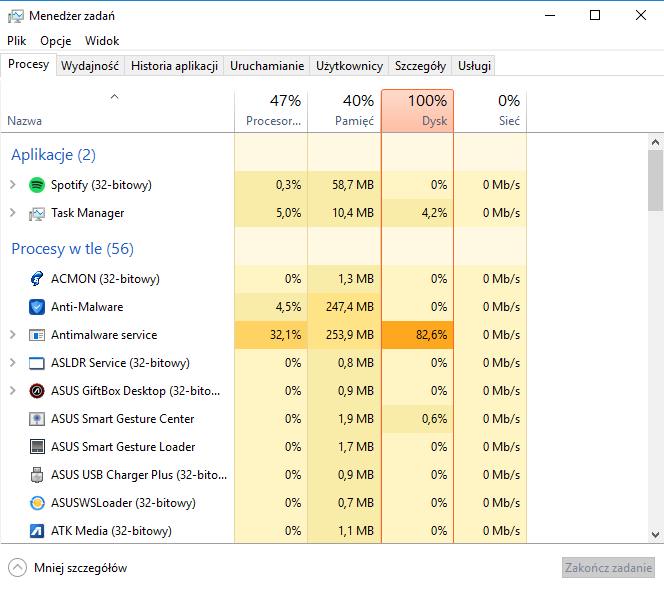664x589 pixels.
Task: Click the ASUS USB Charger Plus icon
Action: click(x=37, y=475)
